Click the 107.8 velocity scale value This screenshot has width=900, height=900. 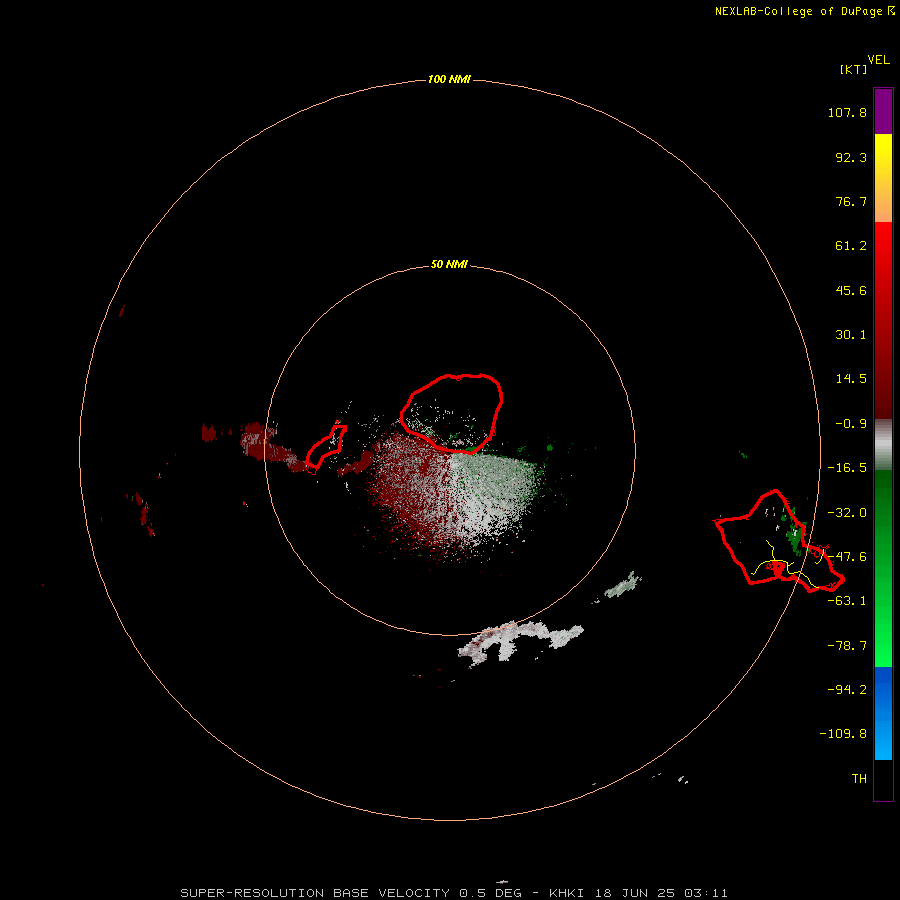point(847,112)
